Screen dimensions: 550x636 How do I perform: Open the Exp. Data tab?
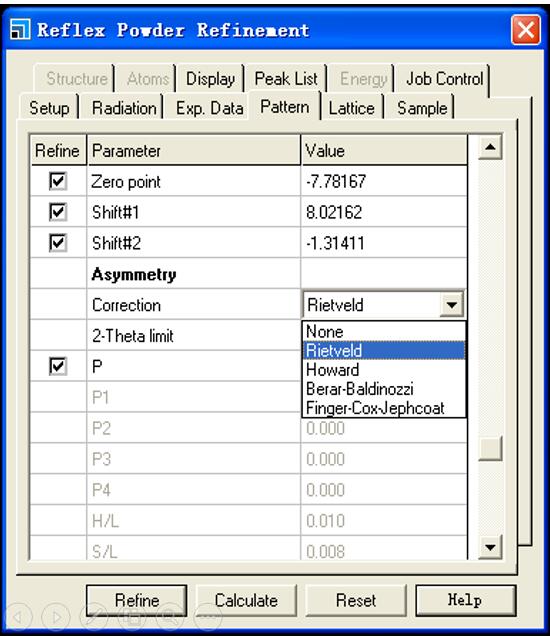tap(209, 108)
